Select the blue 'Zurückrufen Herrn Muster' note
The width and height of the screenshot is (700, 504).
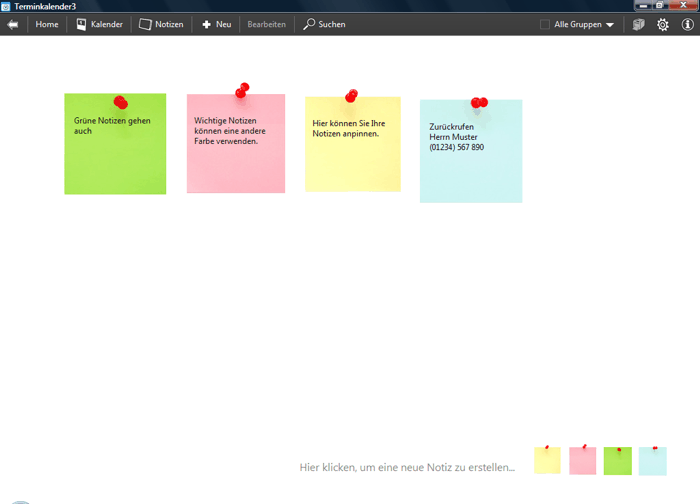[470, 160]
